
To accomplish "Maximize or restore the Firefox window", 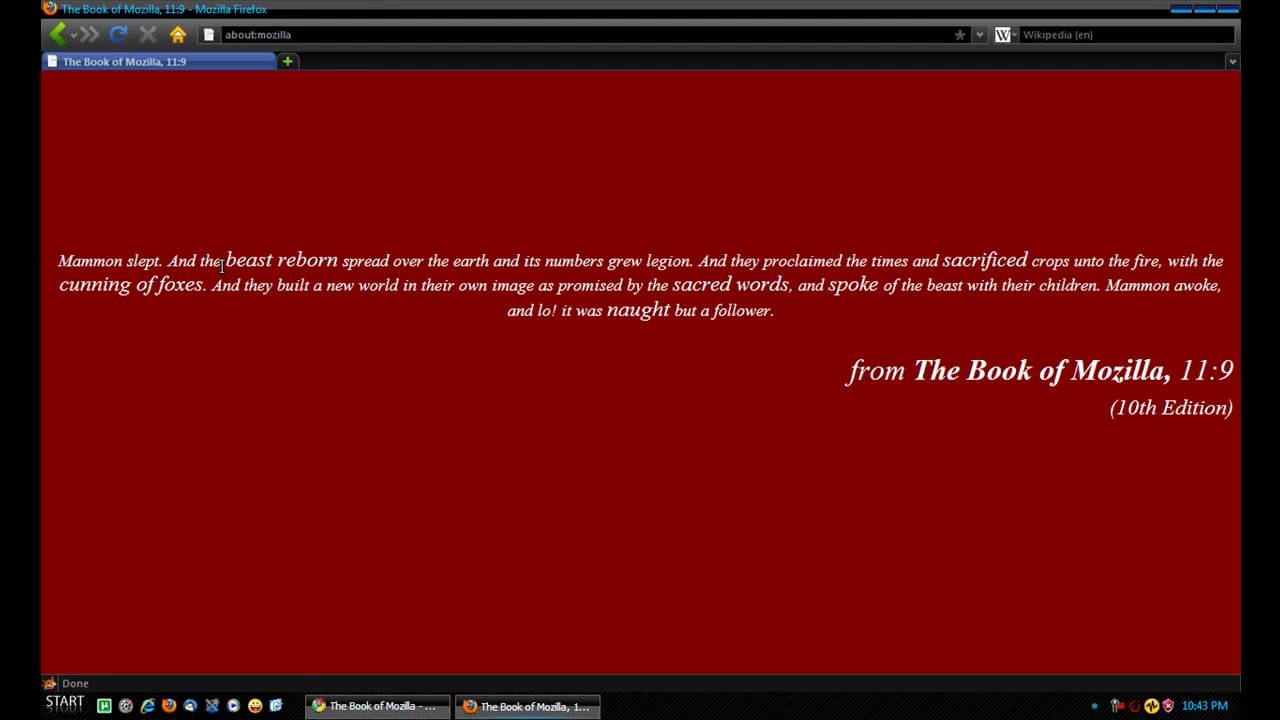I will [1205, 8].
